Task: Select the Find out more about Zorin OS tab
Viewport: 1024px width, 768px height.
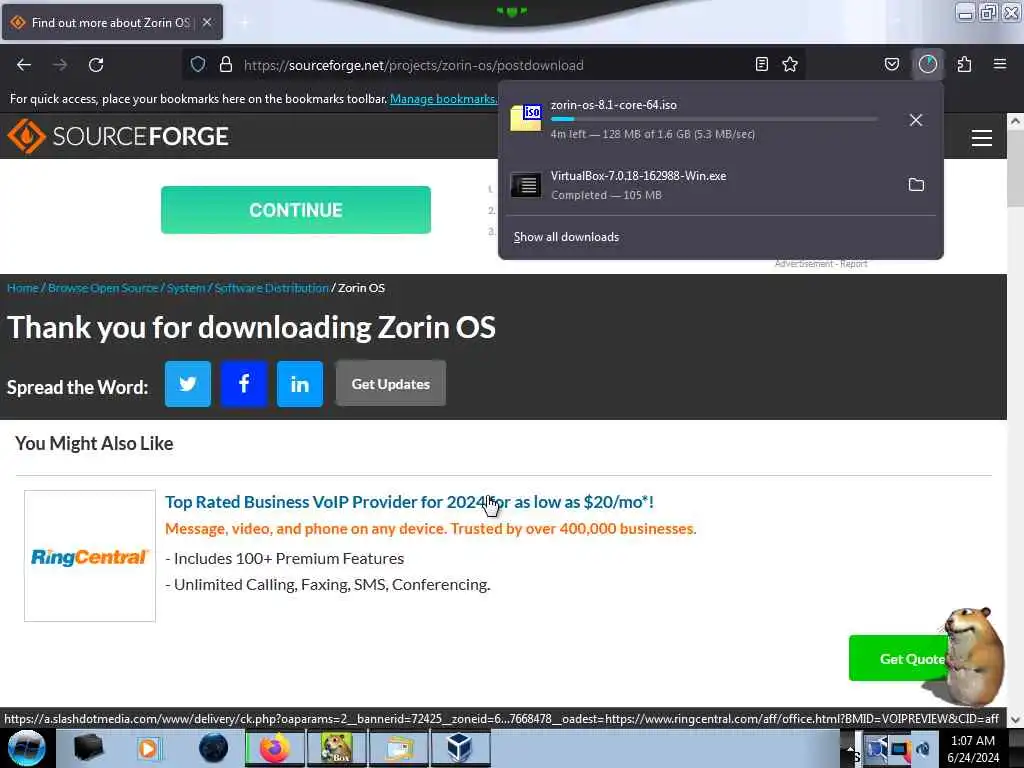Action: click(110, 22)
